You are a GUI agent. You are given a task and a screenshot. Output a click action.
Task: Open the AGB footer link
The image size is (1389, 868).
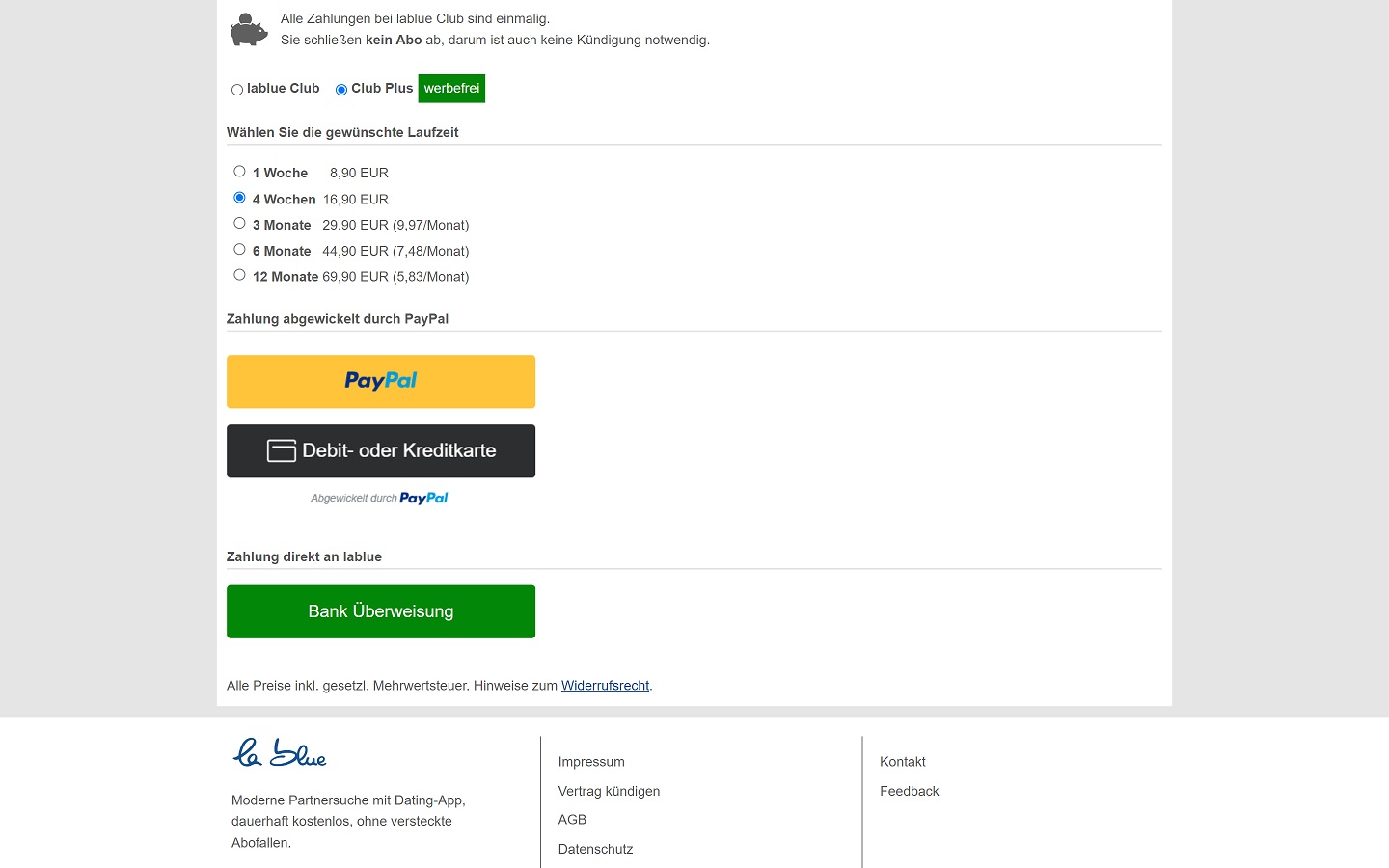pyautogui.click(x=572, y=820)
